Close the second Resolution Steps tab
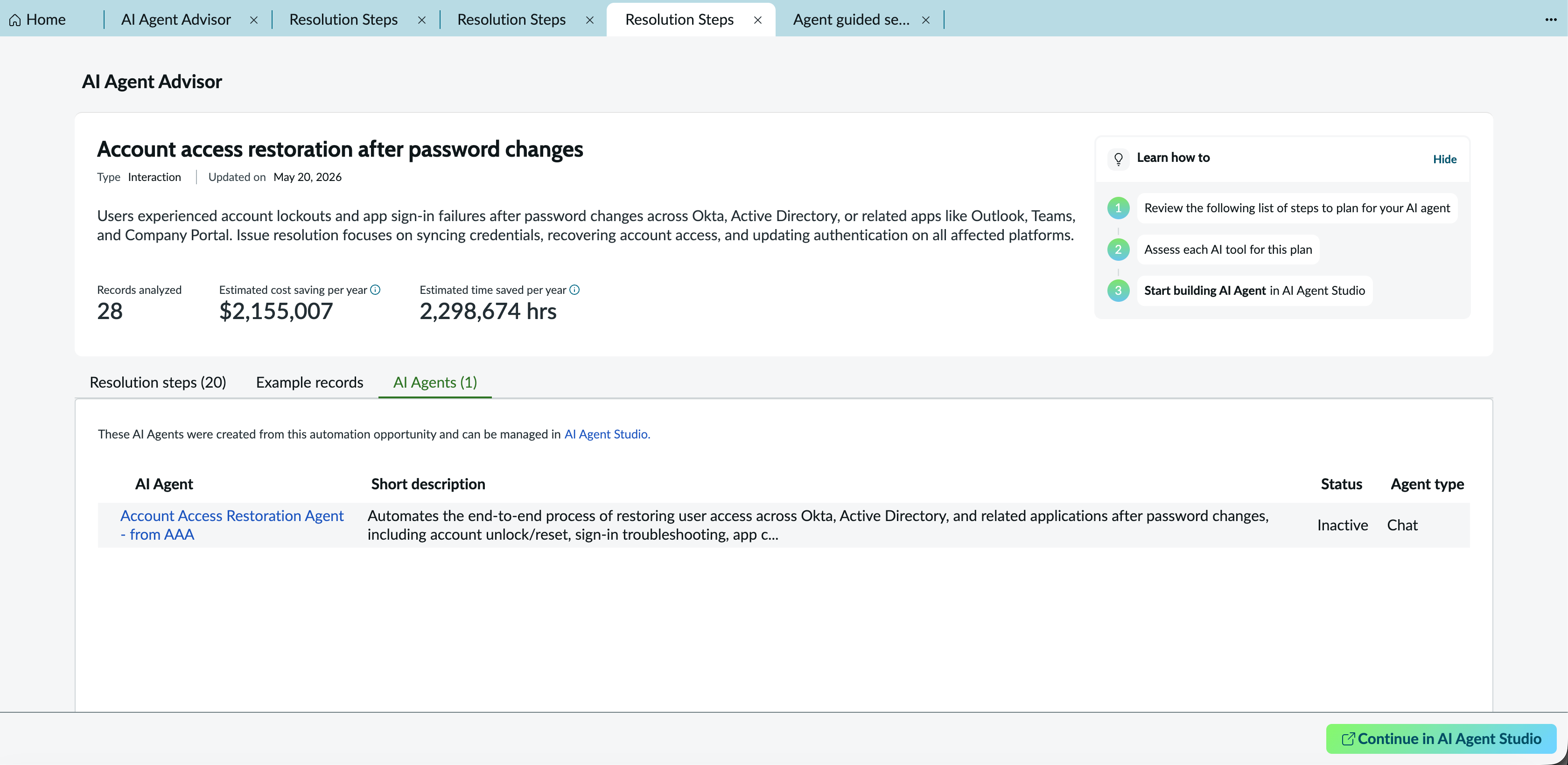 click(x=590, y=20)
